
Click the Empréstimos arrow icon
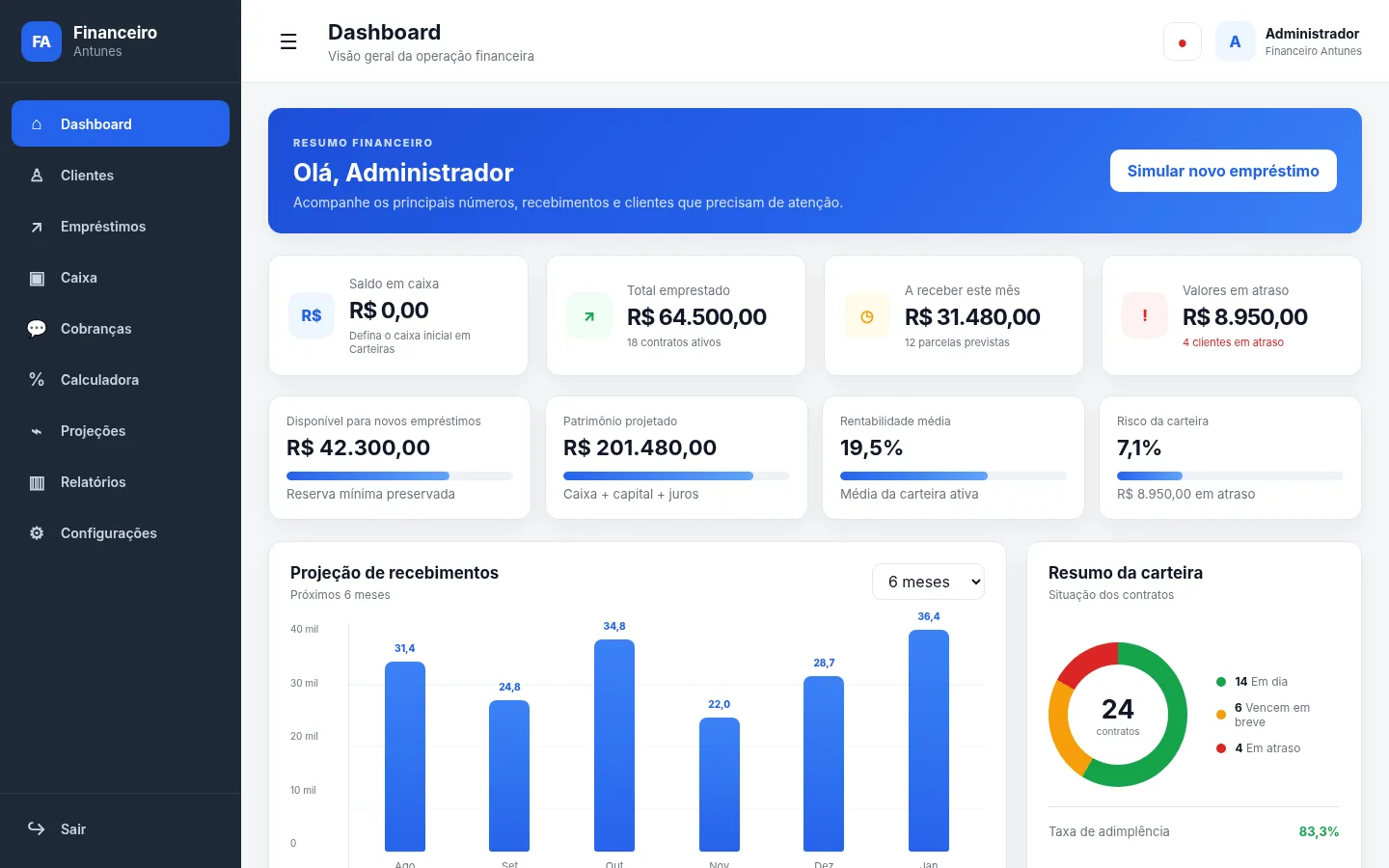click(37, 226)
